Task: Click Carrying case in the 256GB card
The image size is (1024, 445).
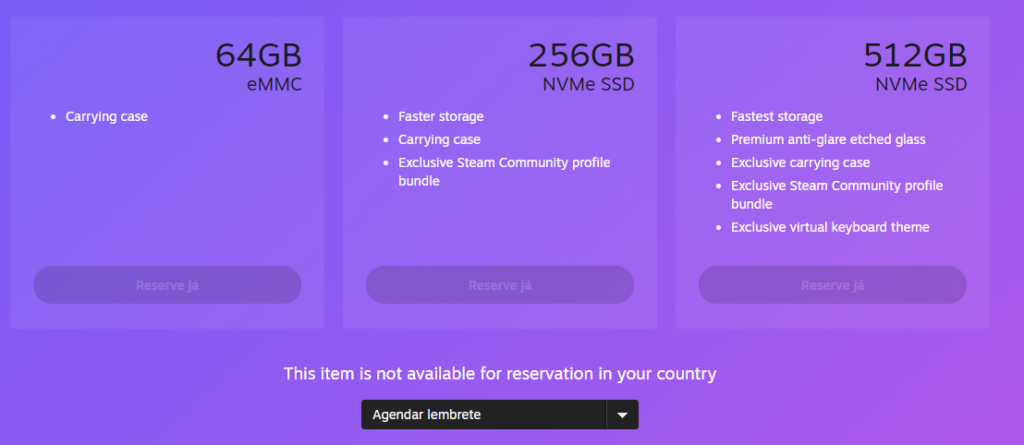Action: (x=440, y=140)
